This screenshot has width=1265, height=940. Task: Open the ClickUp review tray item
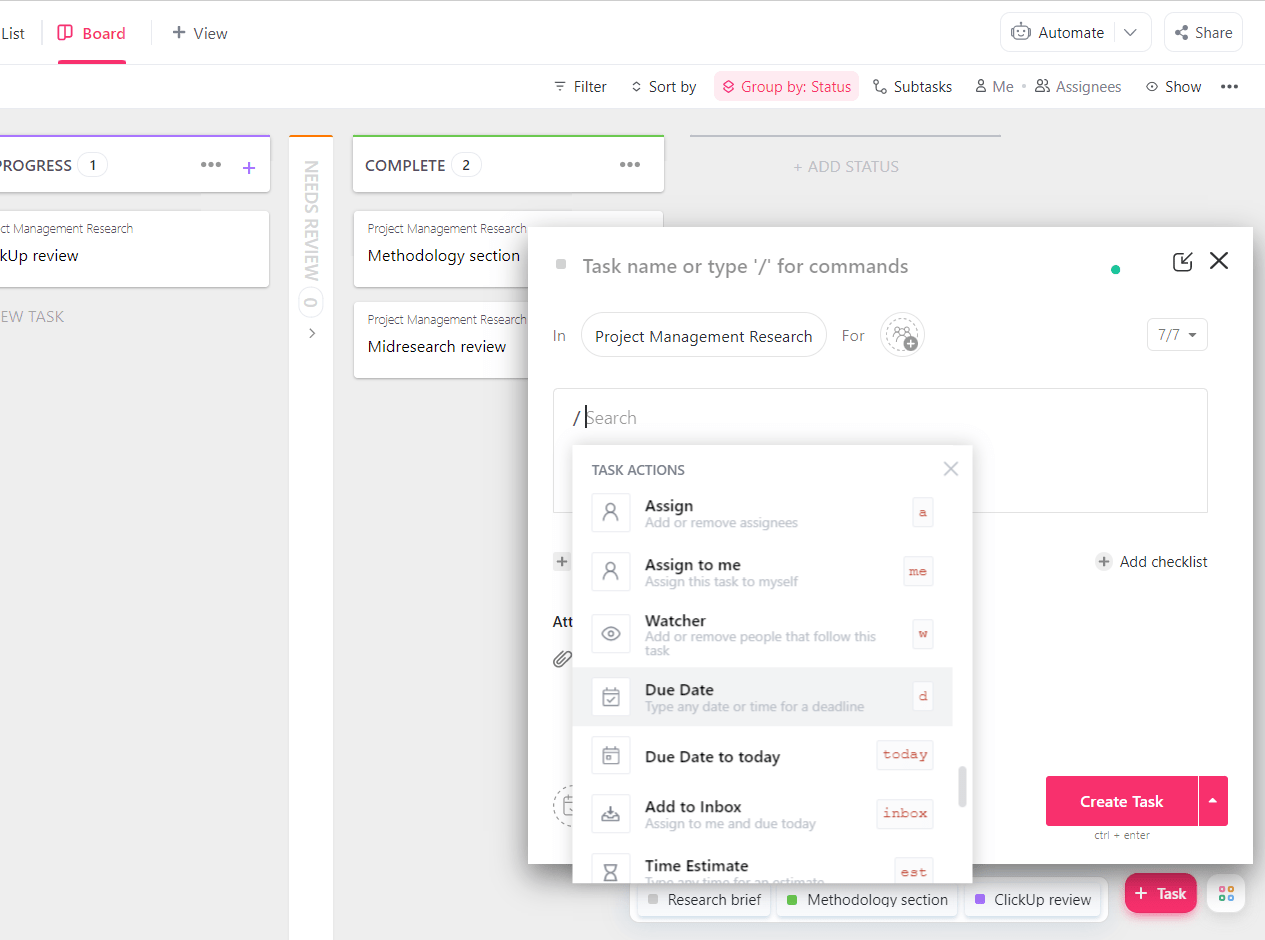tap(1032, 900)
